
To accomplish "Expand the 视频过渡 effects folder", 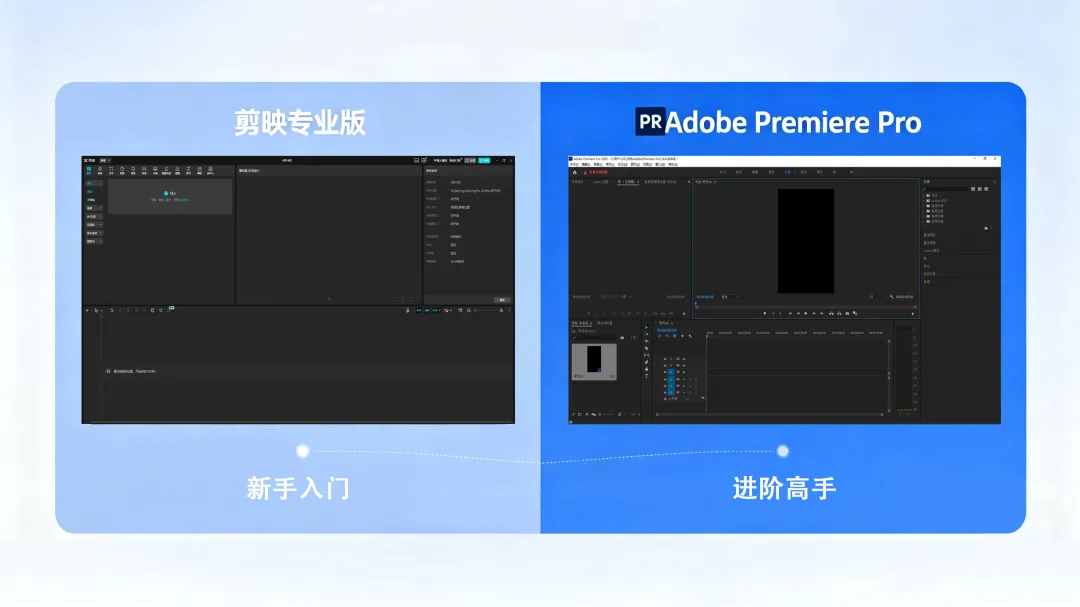I will (x=924, y=221).
